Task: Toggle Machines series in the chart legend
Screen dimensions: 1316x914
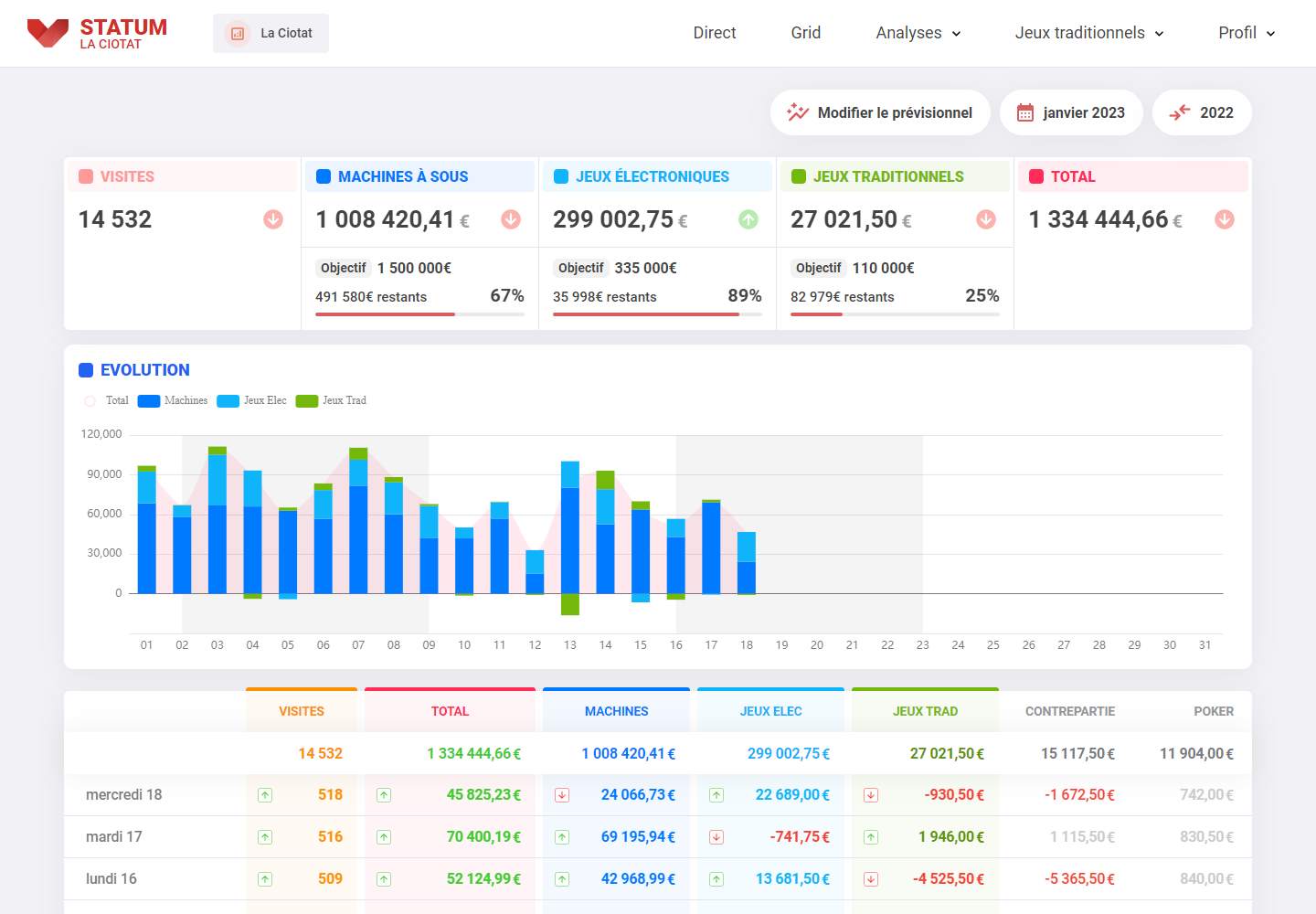Action: point(173,400)
